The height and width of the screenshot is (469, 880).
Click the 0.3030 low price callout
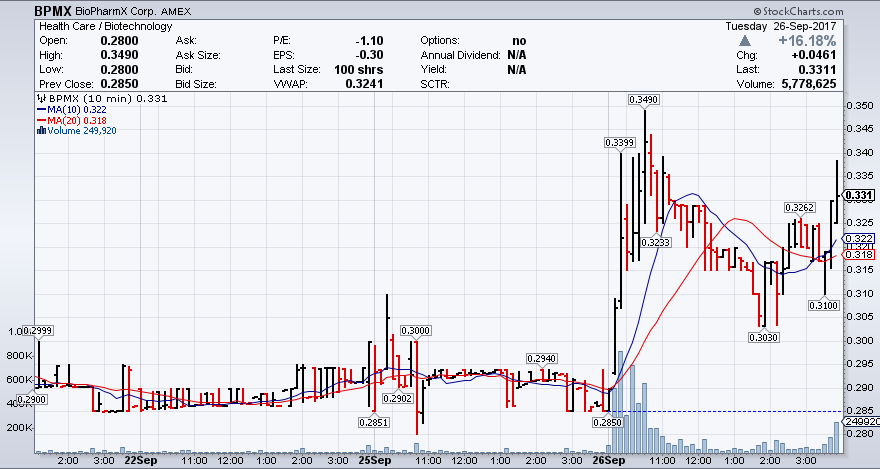[763, 338]
